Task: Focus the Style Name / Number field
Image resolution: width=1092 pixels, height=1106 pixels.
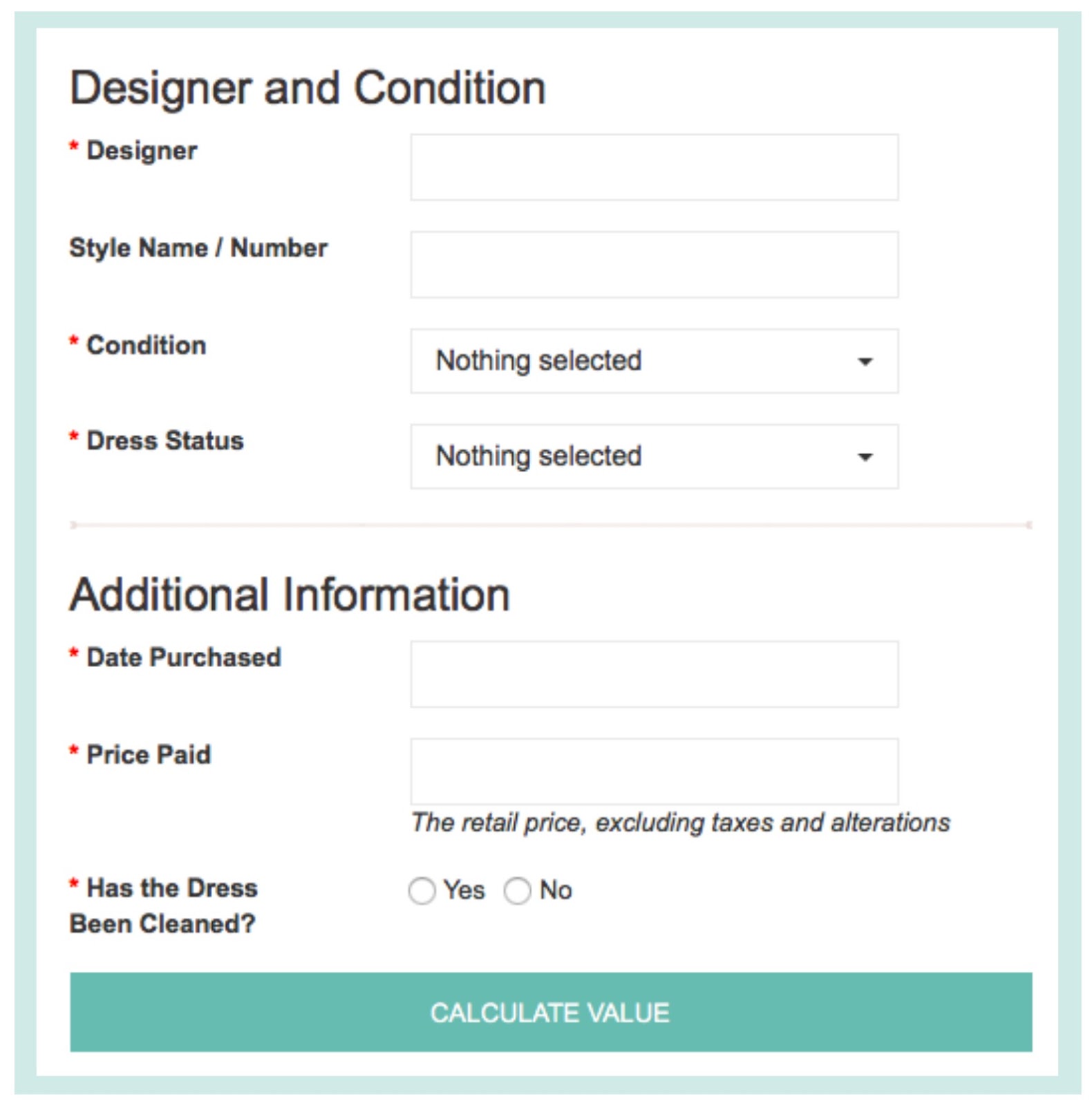Action: pyautogui.click(x=654, y=265)
